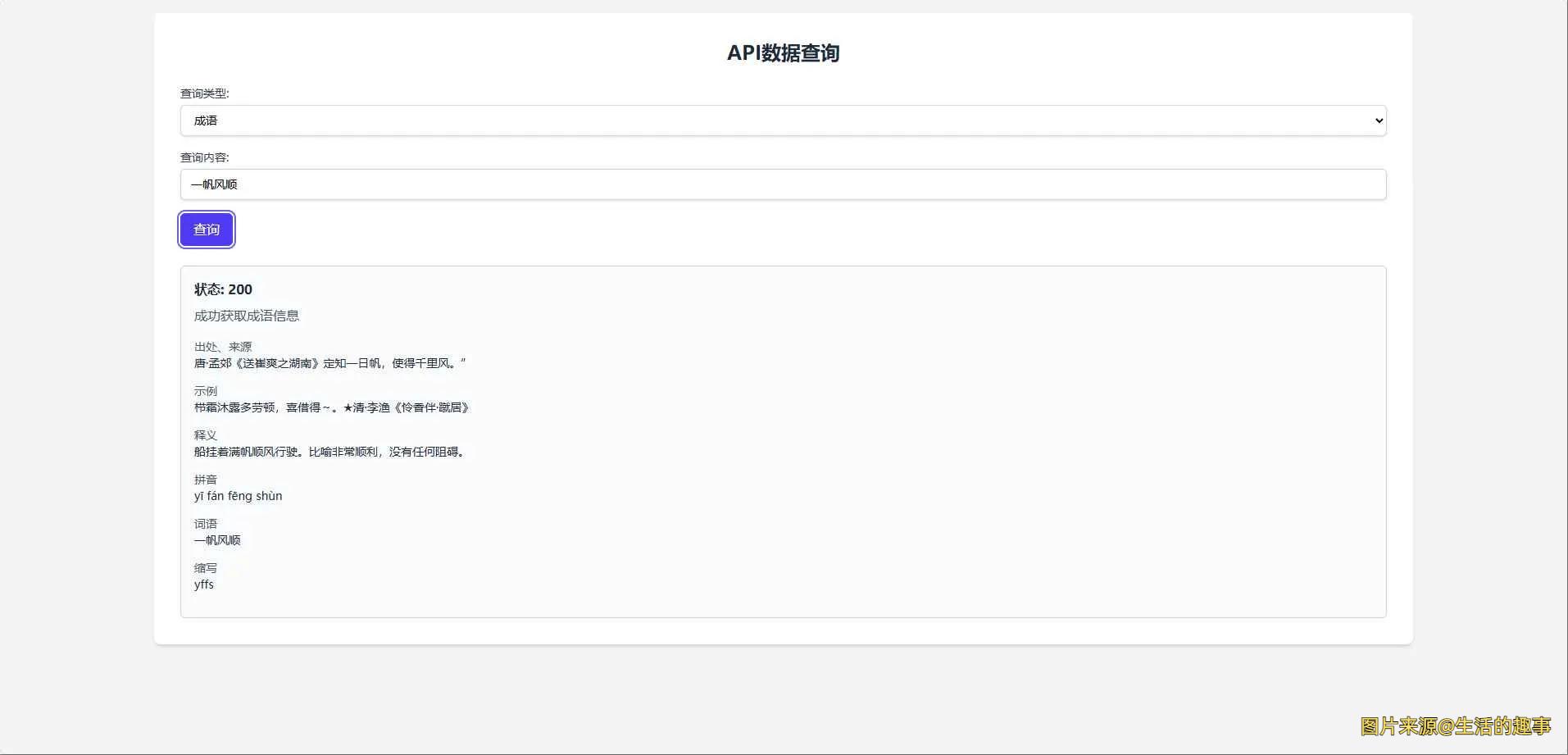Click the 图片来源@生活的趣事 watermark text
Screen dimensions: 1568x755
[x=1454, y=726]
